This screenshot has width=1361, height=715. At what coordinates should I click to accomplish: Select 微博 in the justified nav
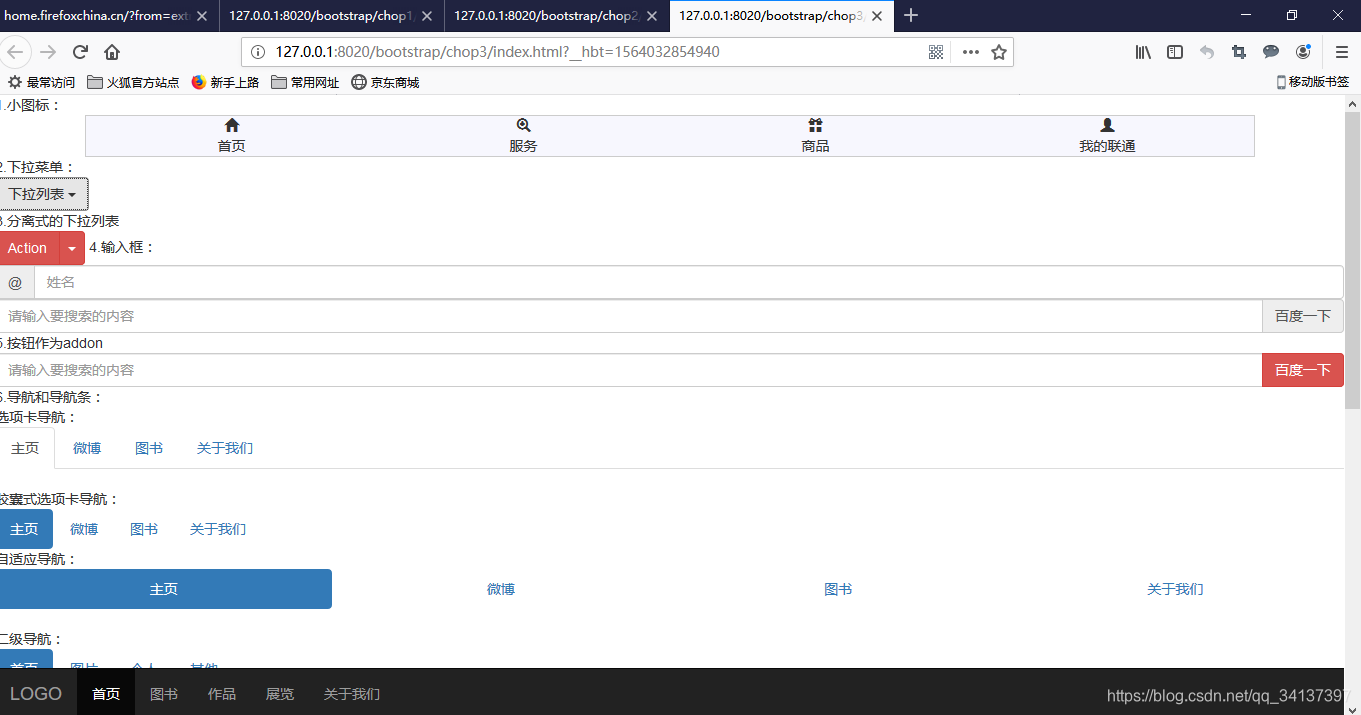[x=501, y=589]
